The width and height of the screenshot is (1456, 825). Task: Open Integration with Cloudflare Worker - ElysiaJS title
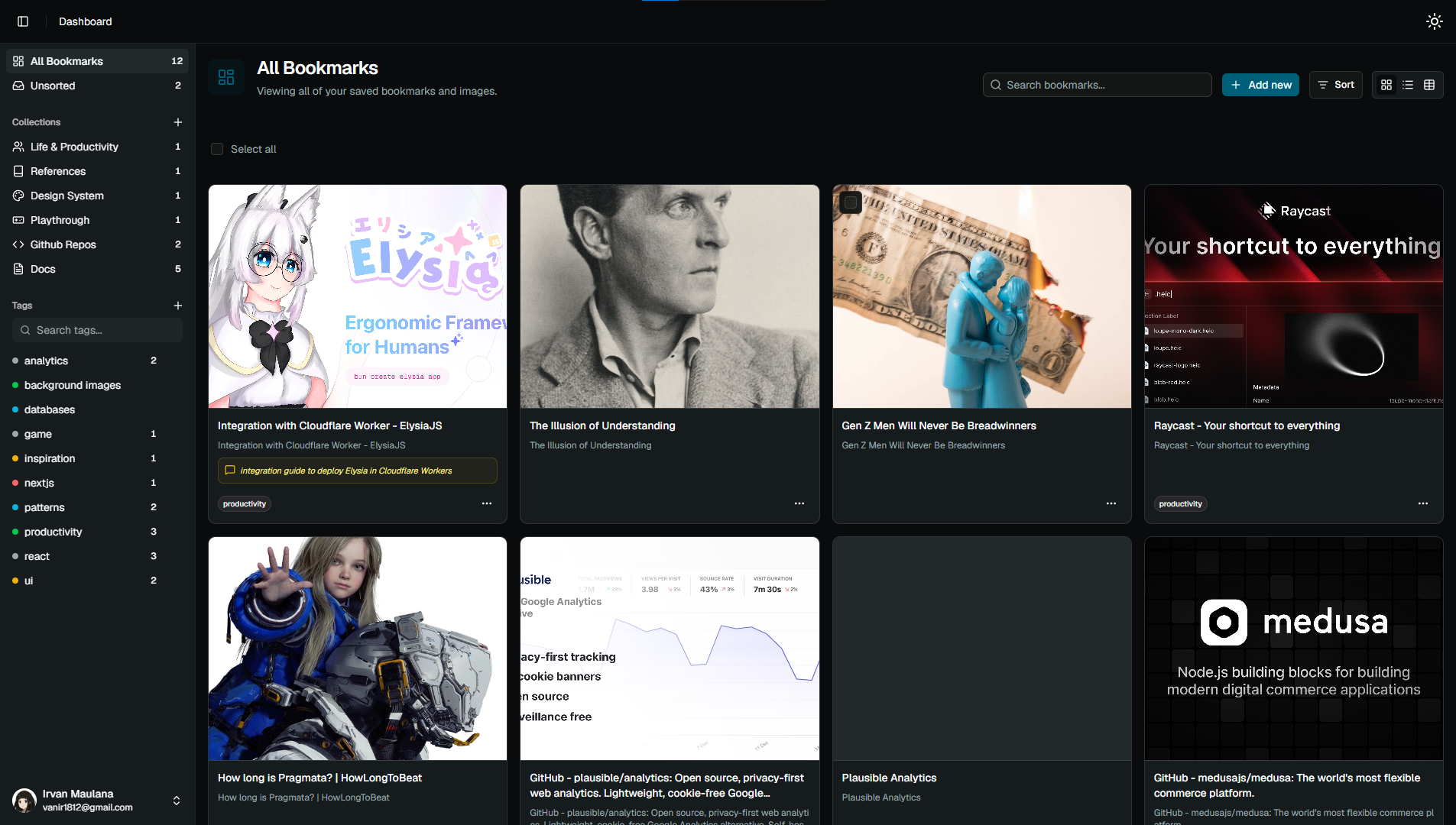pos(329,425)
